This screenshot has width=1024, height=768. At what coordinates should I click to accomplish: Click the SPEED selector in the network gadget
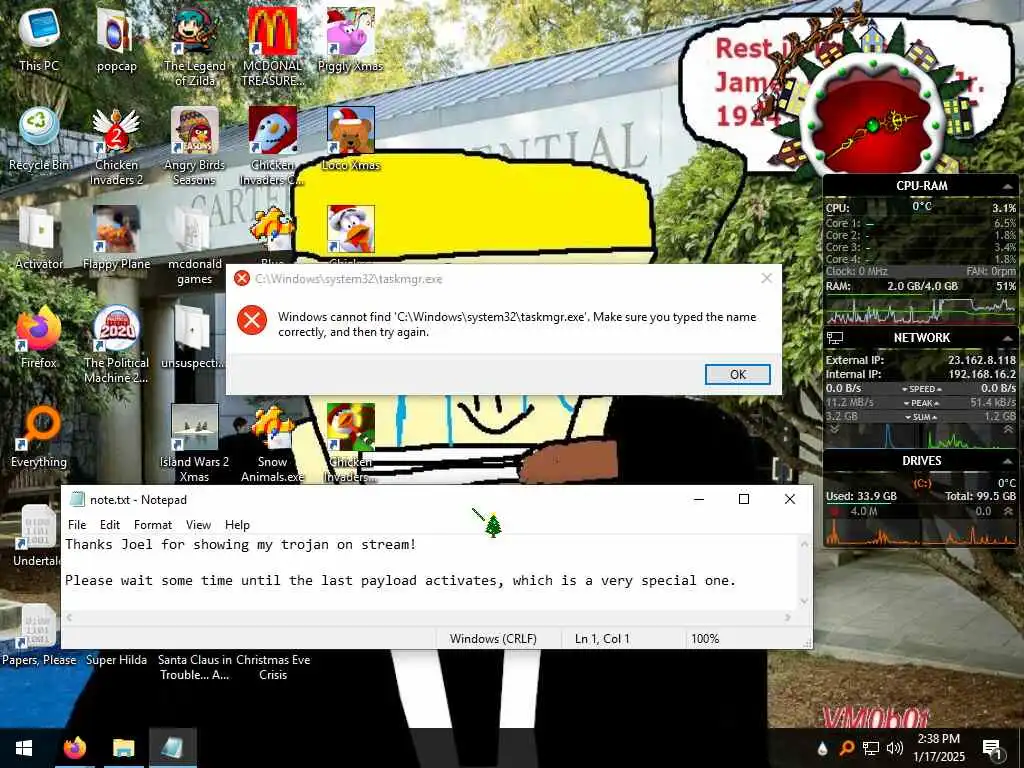(x=921, y=389)
